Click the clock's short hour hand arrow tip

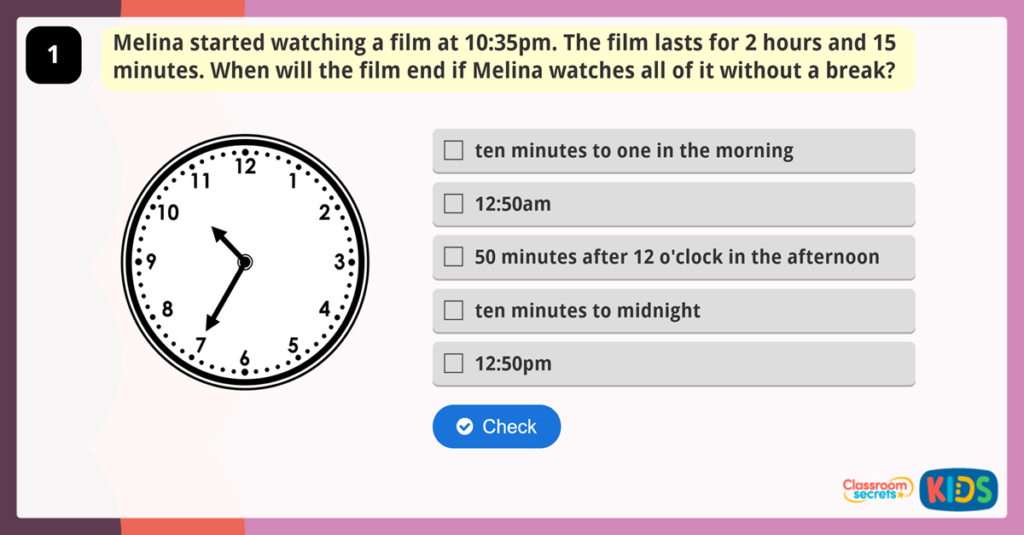(x=213, y=230)
